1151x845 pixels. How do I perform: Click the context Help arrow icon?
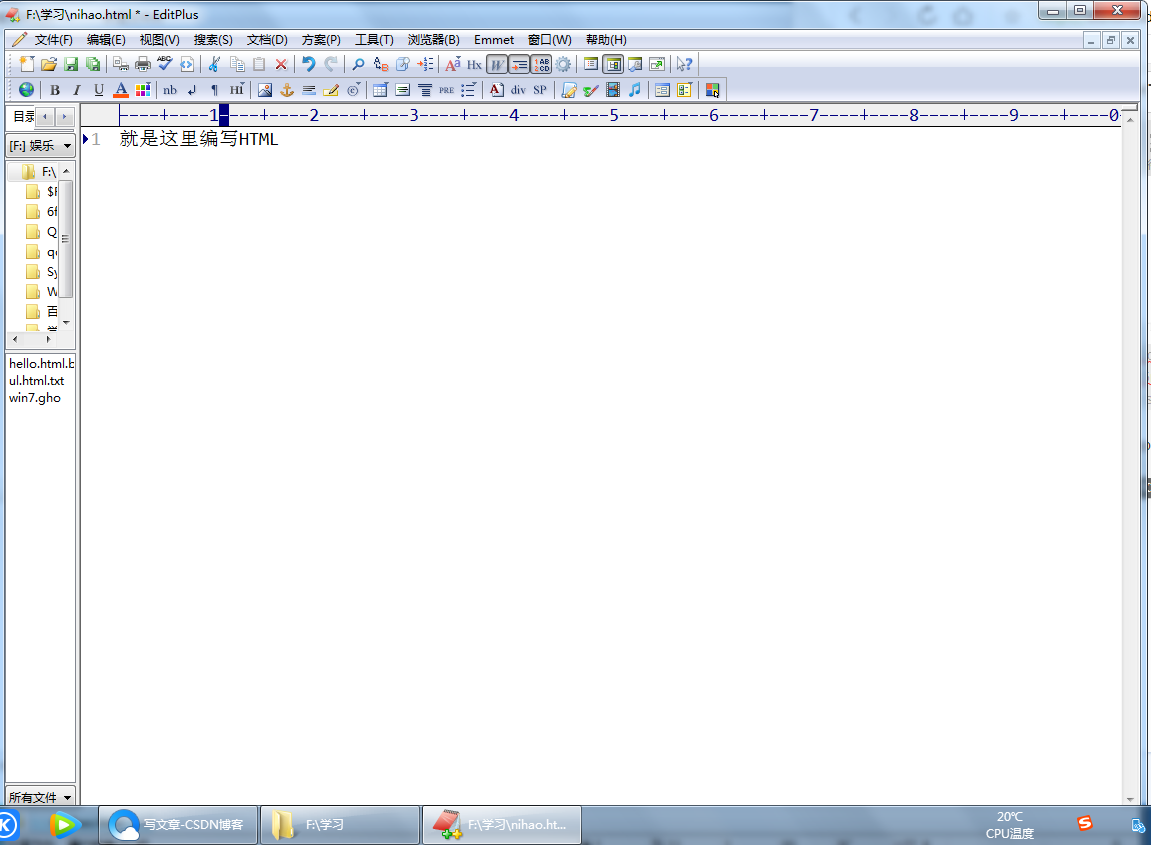(x=684, y=65)
